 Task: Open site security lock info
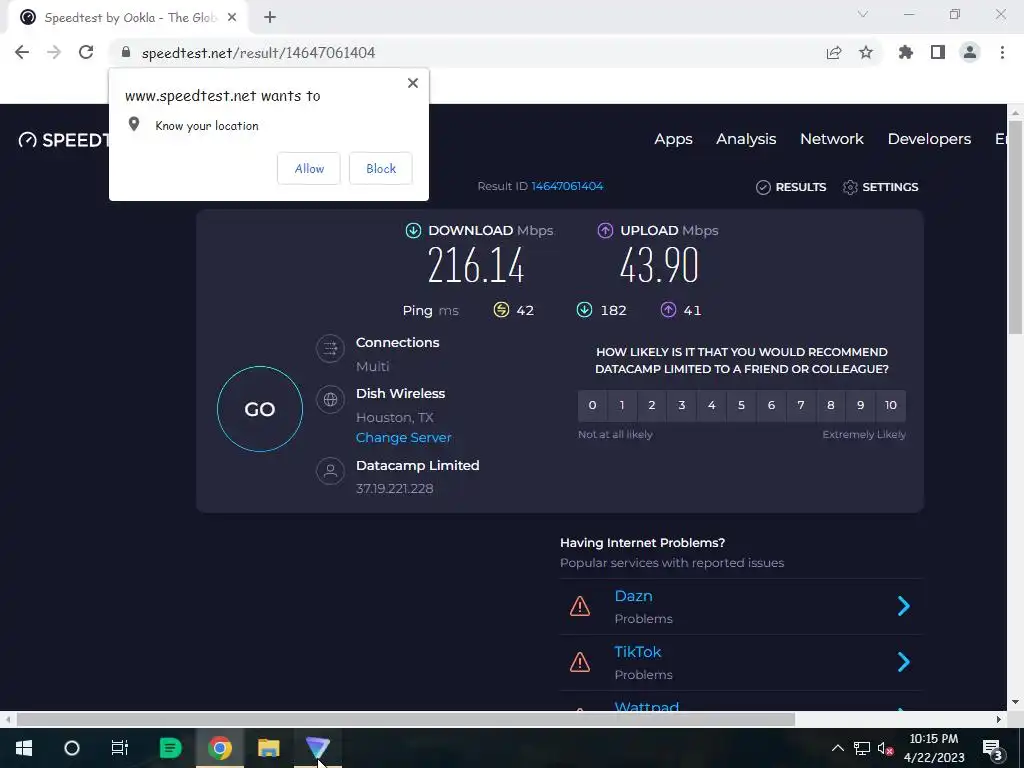click(126, 52)
